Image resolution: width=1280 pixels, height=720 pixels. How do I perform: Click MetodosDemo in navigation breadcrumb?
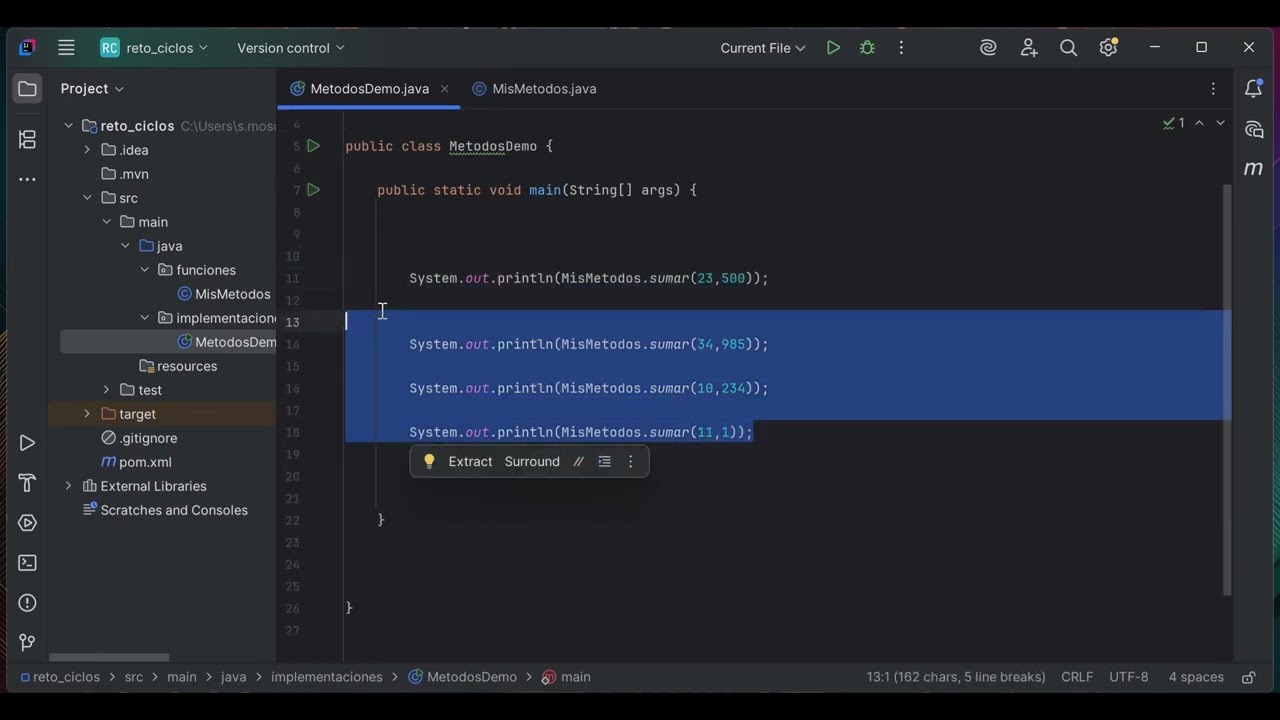(x=463, y=677)
